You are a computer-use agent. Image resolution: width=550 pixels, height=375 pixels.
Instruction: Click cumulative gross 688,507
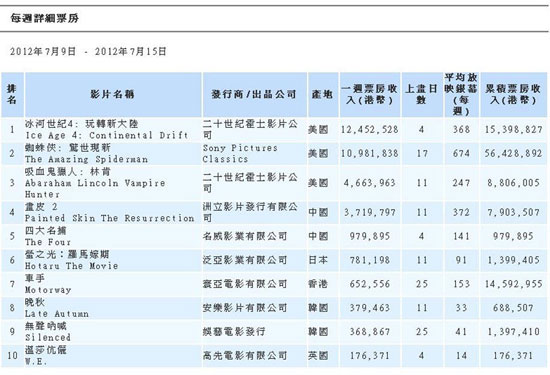[514, 308]
